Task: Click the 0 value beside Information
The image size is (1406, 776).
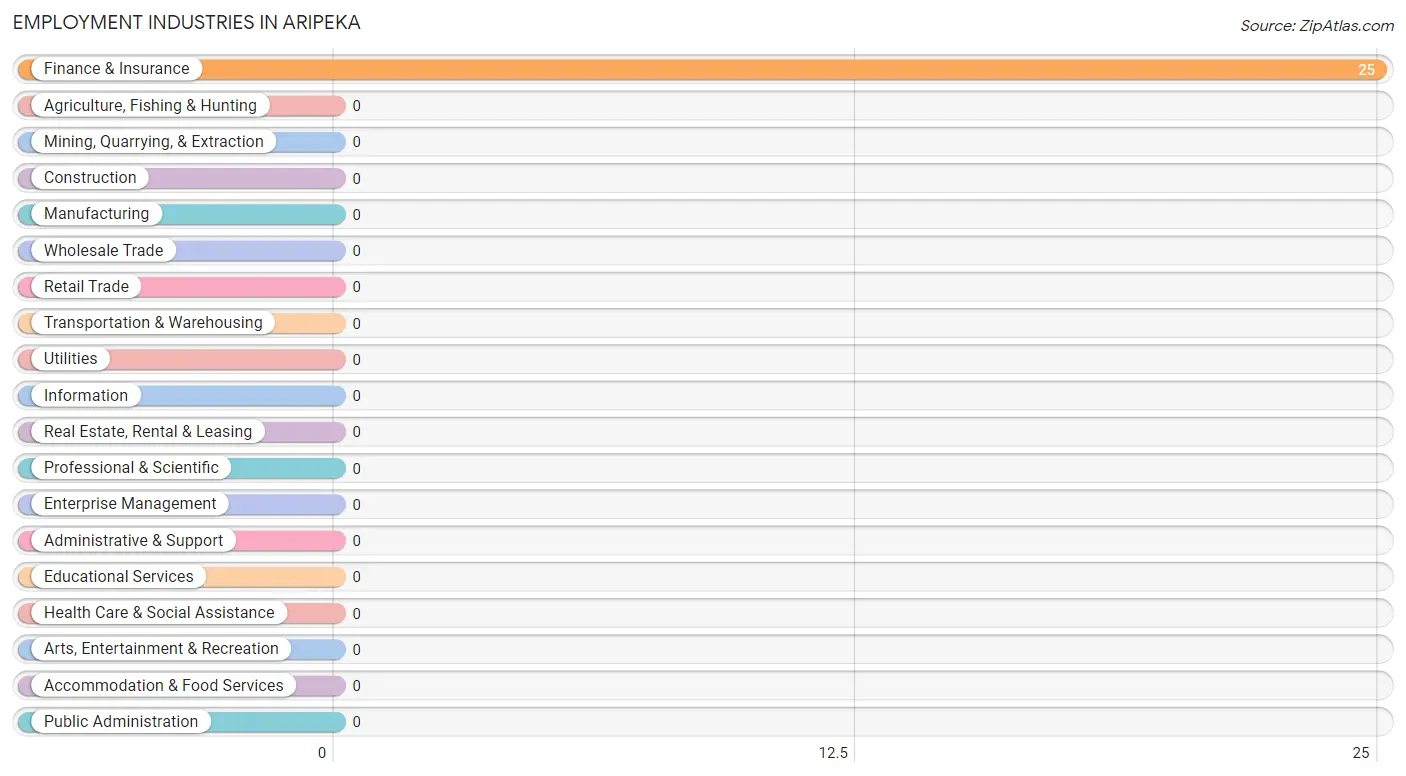Action: coord(356,395)
